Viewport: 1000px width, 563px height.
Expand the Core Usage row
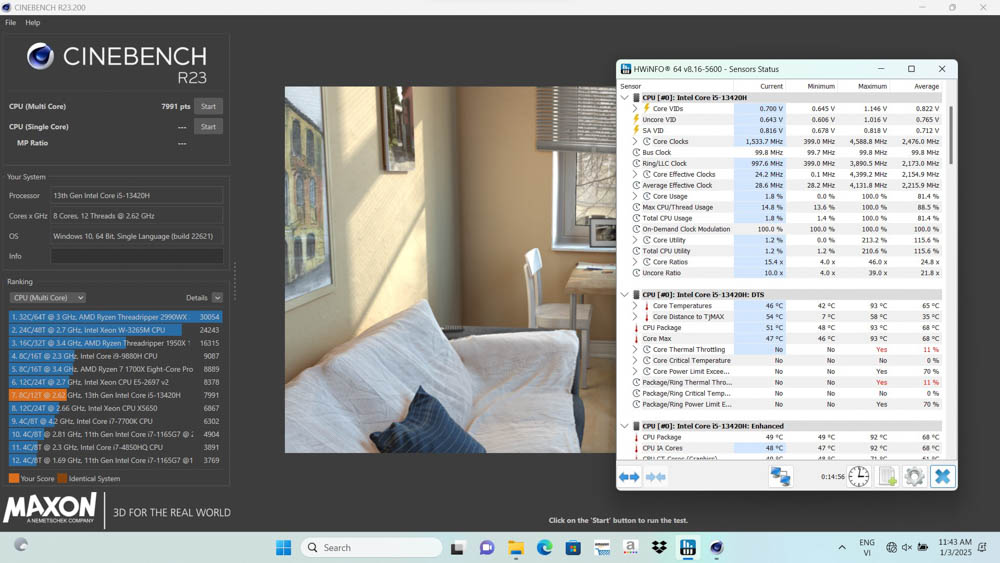[x=635, y=196]
